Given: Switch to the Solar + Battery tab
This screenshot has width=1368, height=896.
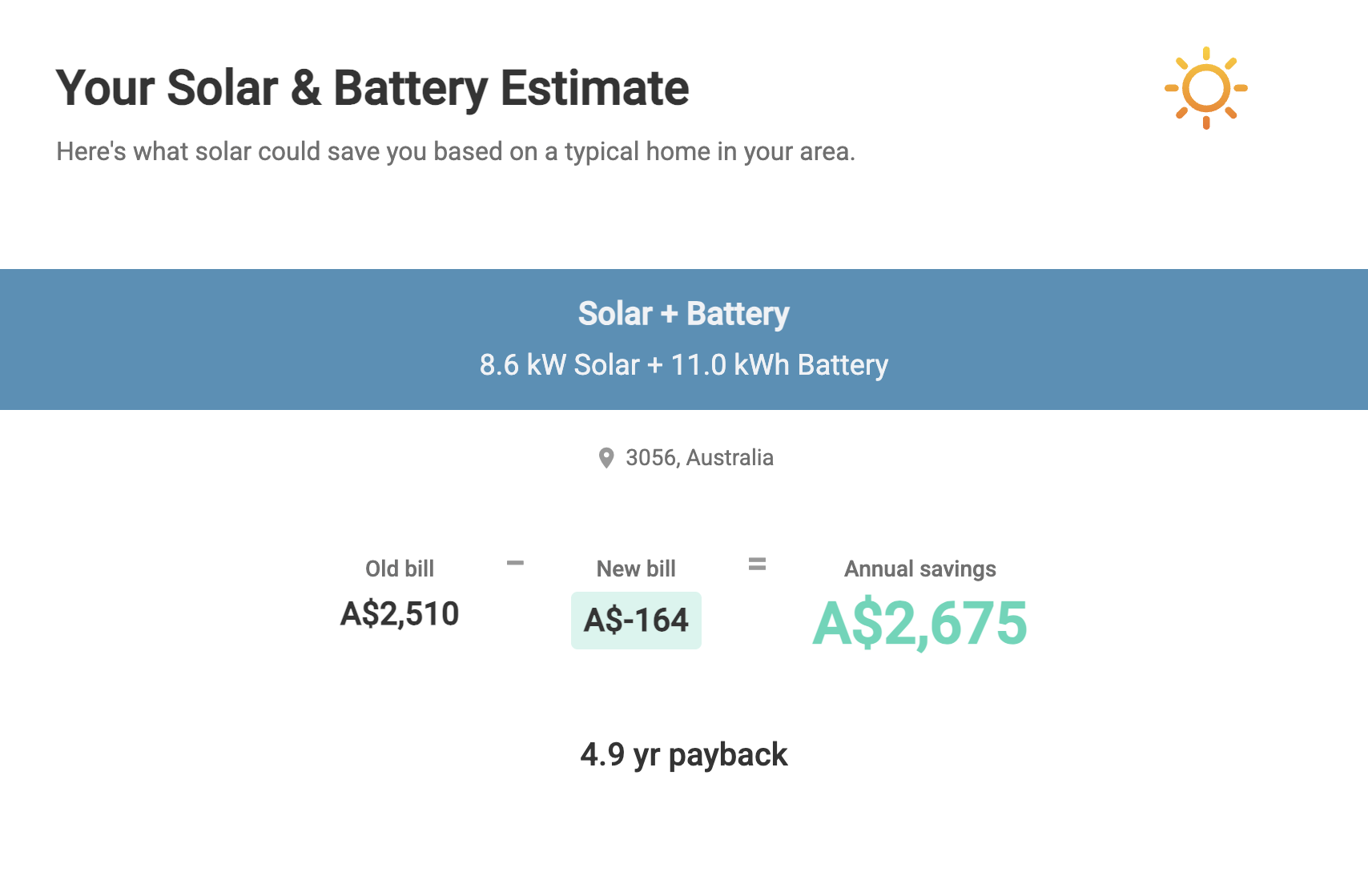Looking at the screenshot, I should 683,314.
